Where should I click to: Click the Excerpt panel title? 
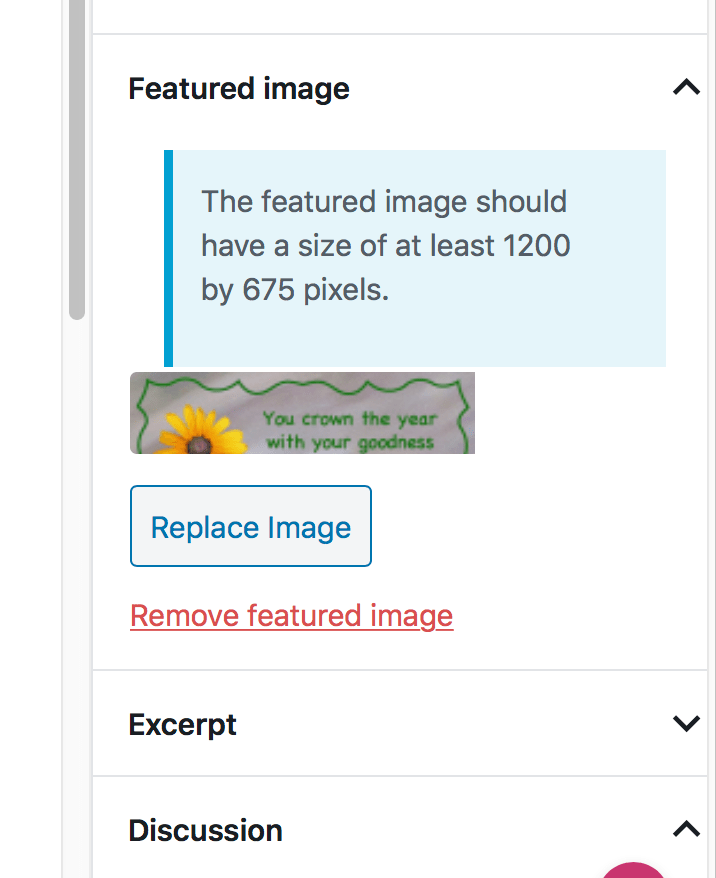pos(182,725)
